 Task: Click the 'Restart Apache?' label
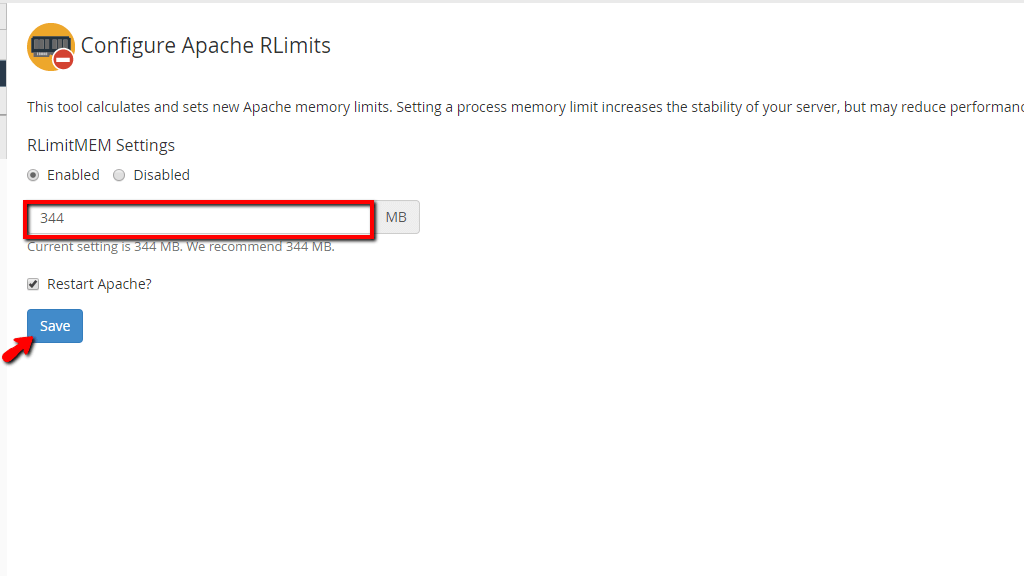coord(99,284)
